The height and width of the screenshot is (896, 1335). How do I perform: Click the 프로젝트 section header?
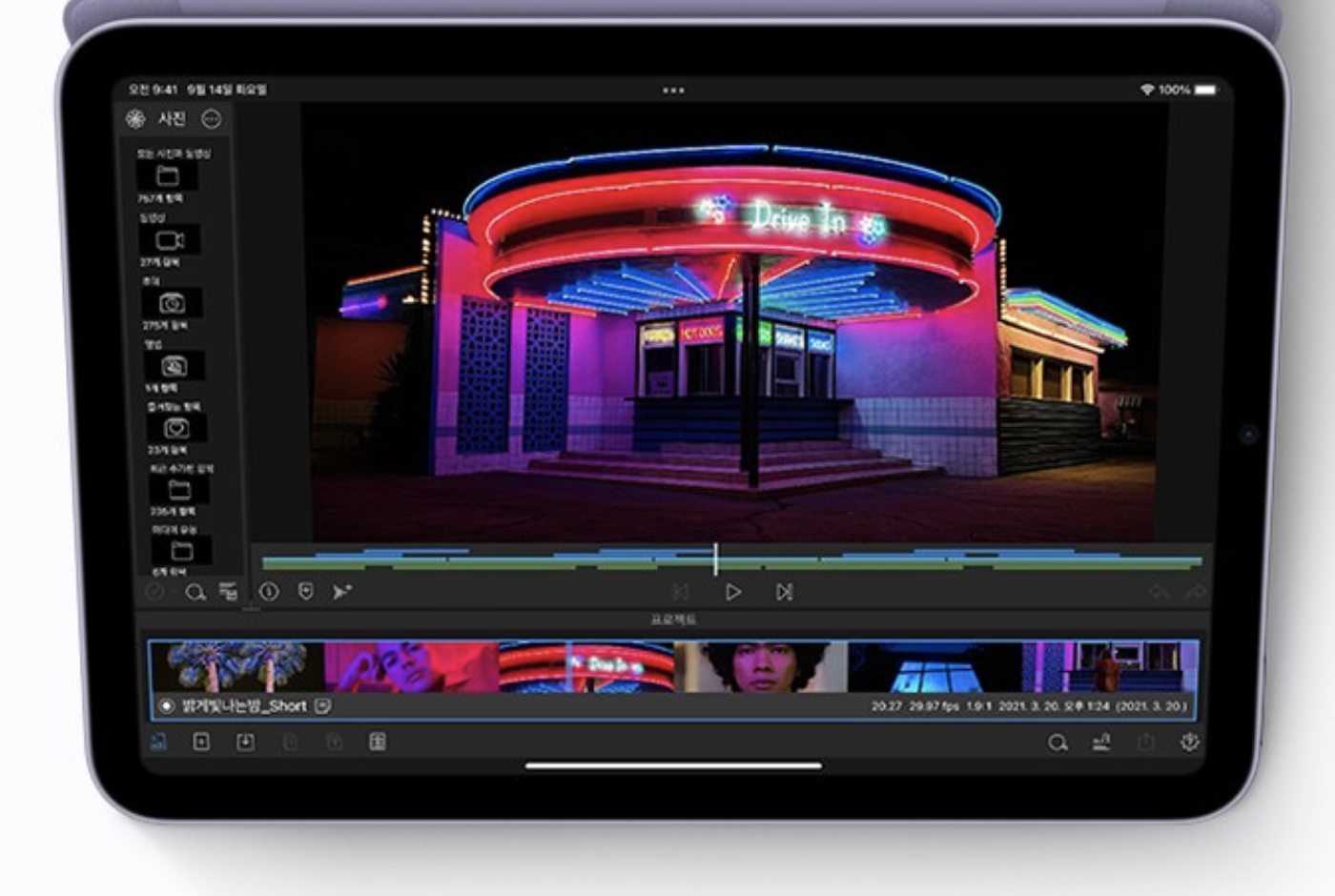[x=673, y=620]
